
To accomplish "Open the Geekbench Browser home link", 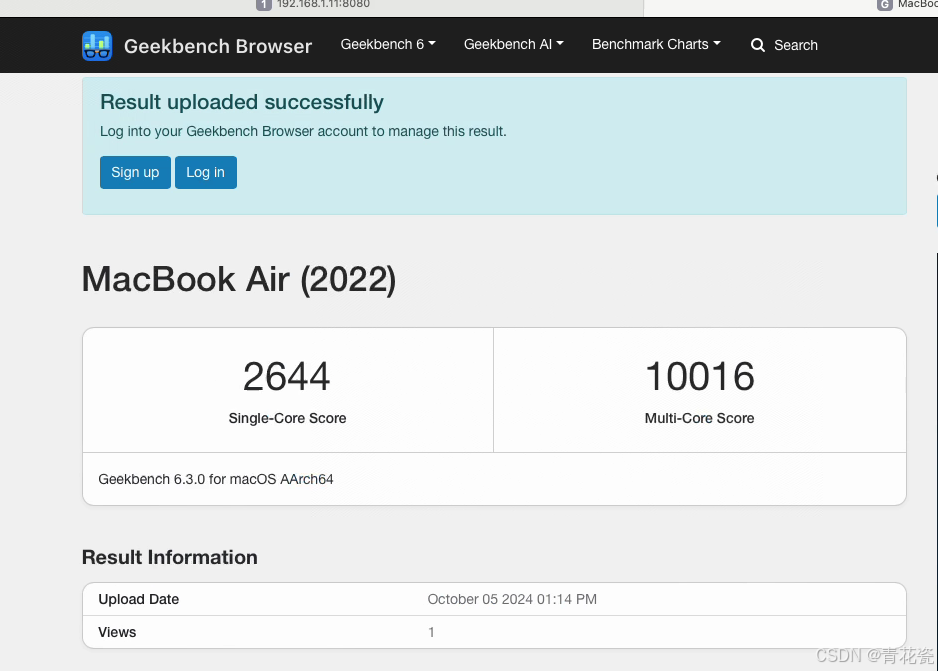I will pos(218,46).
